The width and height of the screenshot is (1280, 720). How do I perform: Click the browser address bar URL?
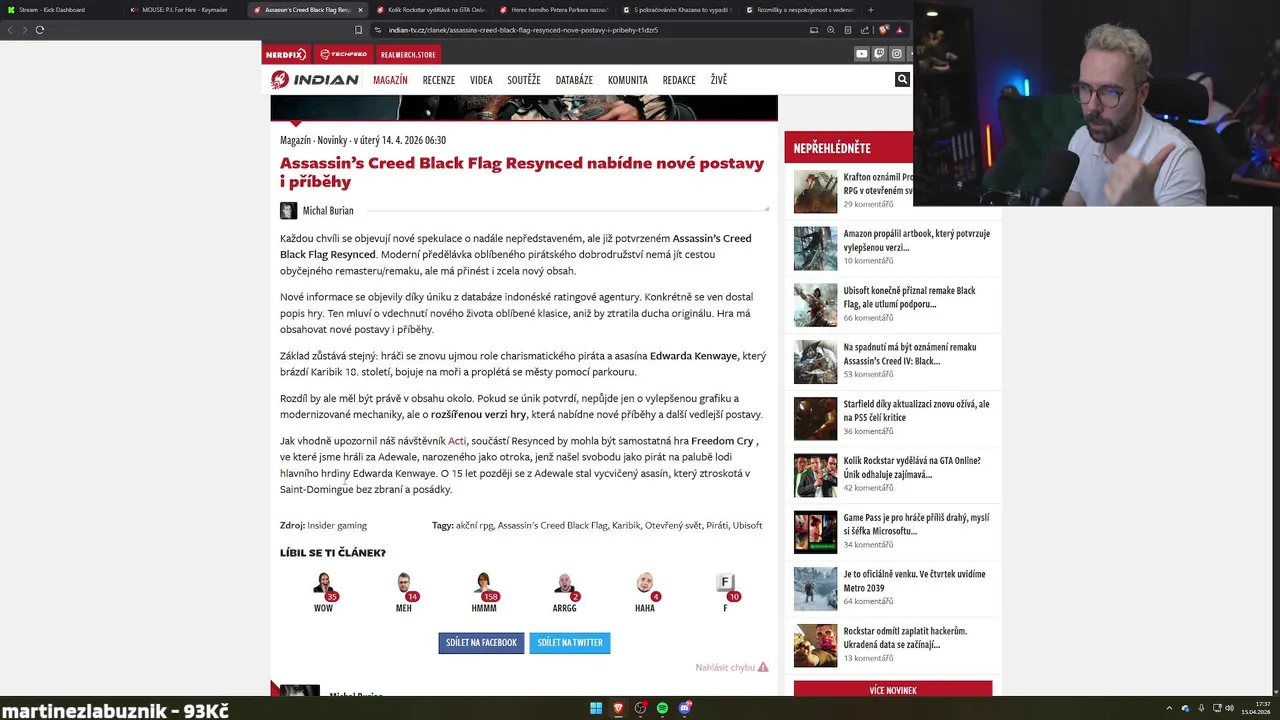point(523,30)
